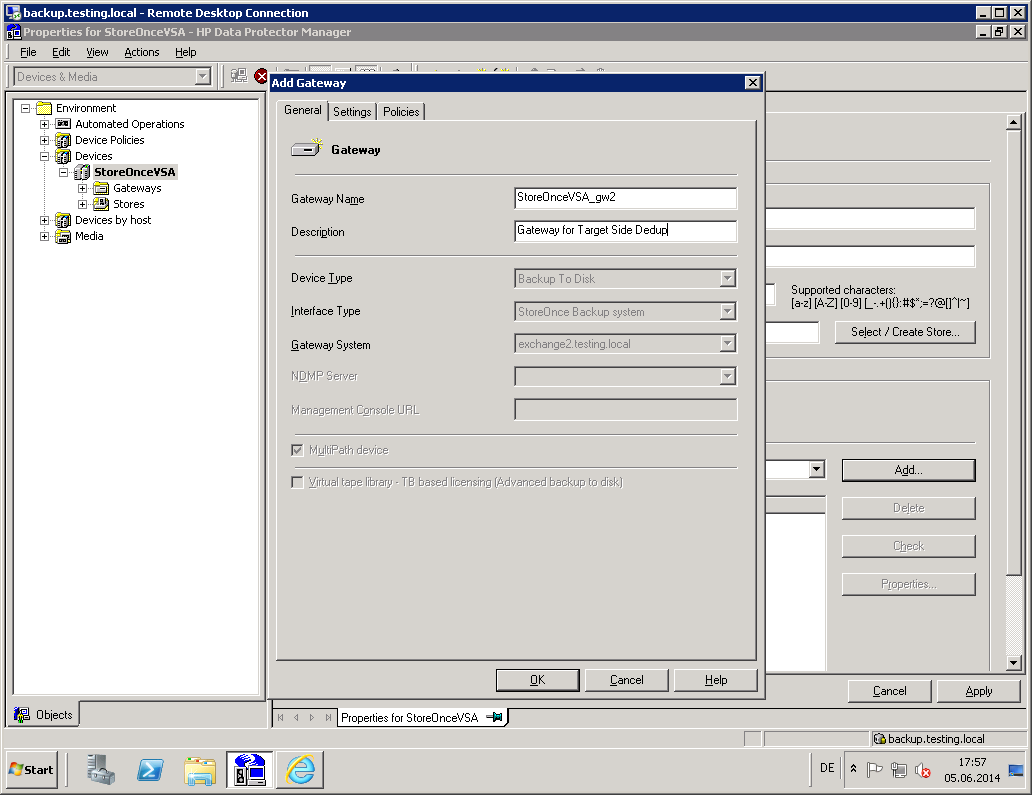Toggle Virtual tape library TB licensing checkbox
Screen dimensions: 1032x795
pos(297,482)
